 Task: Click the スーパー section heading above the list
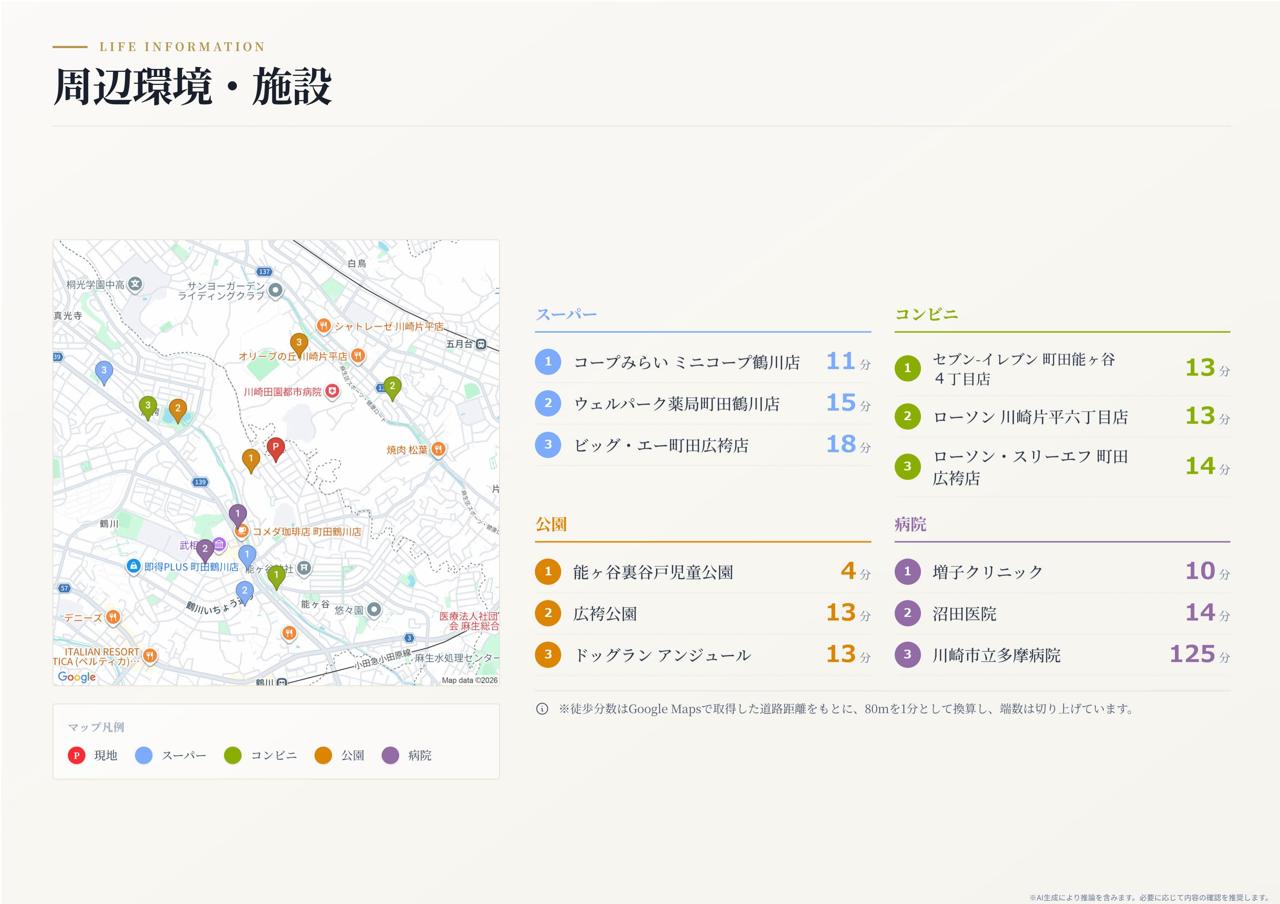pos(566,314)
